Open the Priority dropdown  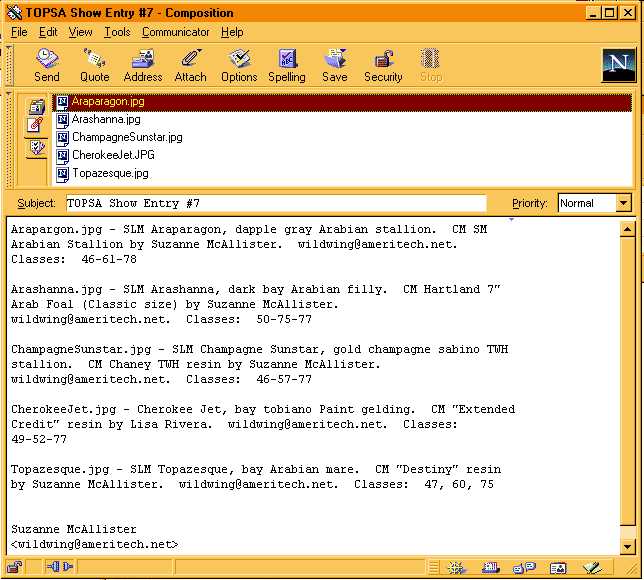coord(623,203)
